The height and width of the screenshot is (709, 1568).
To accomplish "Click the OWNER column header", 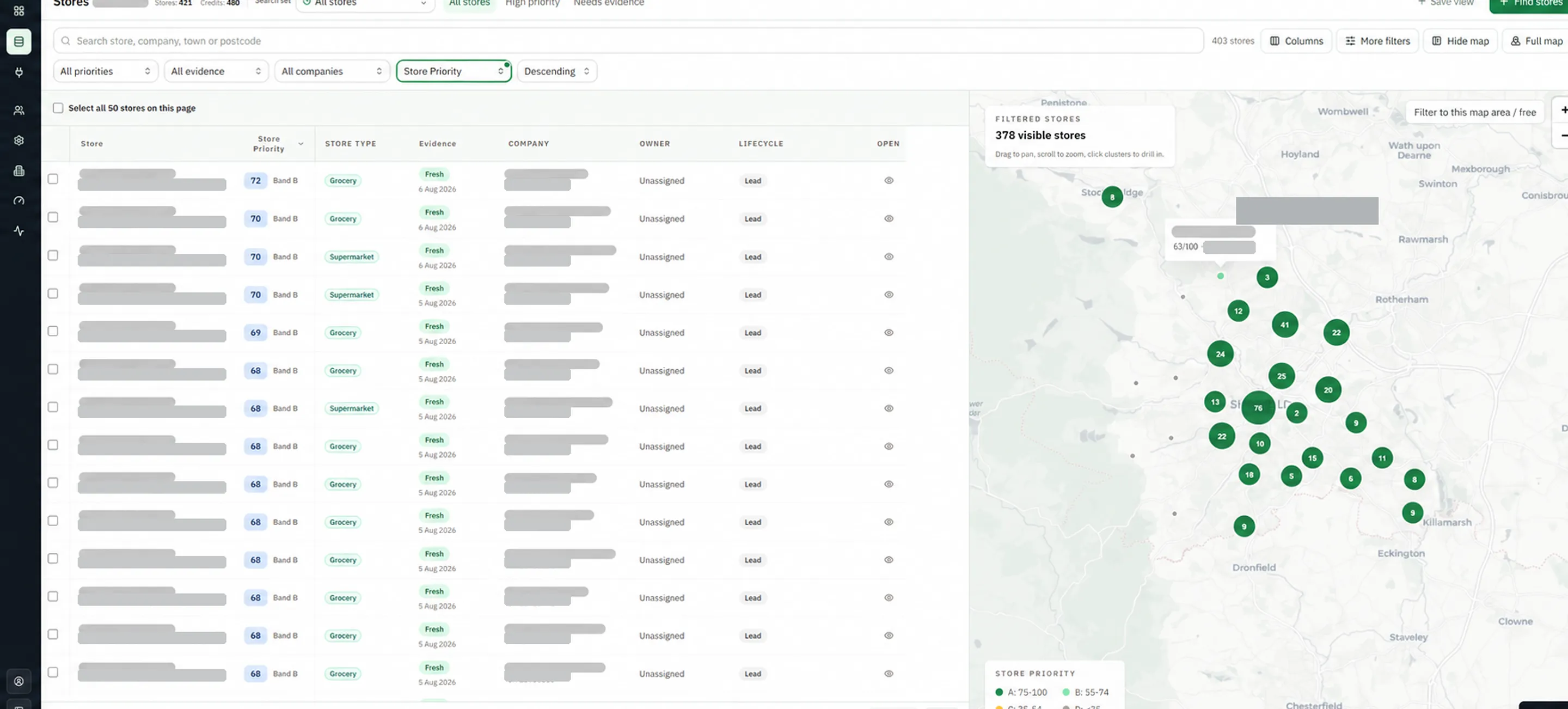I will pos(654,144).
